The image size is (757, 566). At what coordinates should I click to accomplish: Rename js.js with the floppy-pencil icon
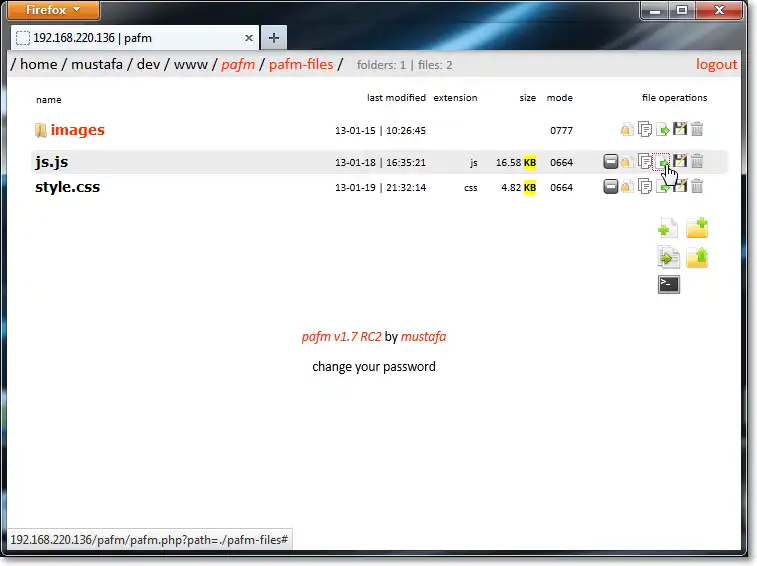(680, 161)
